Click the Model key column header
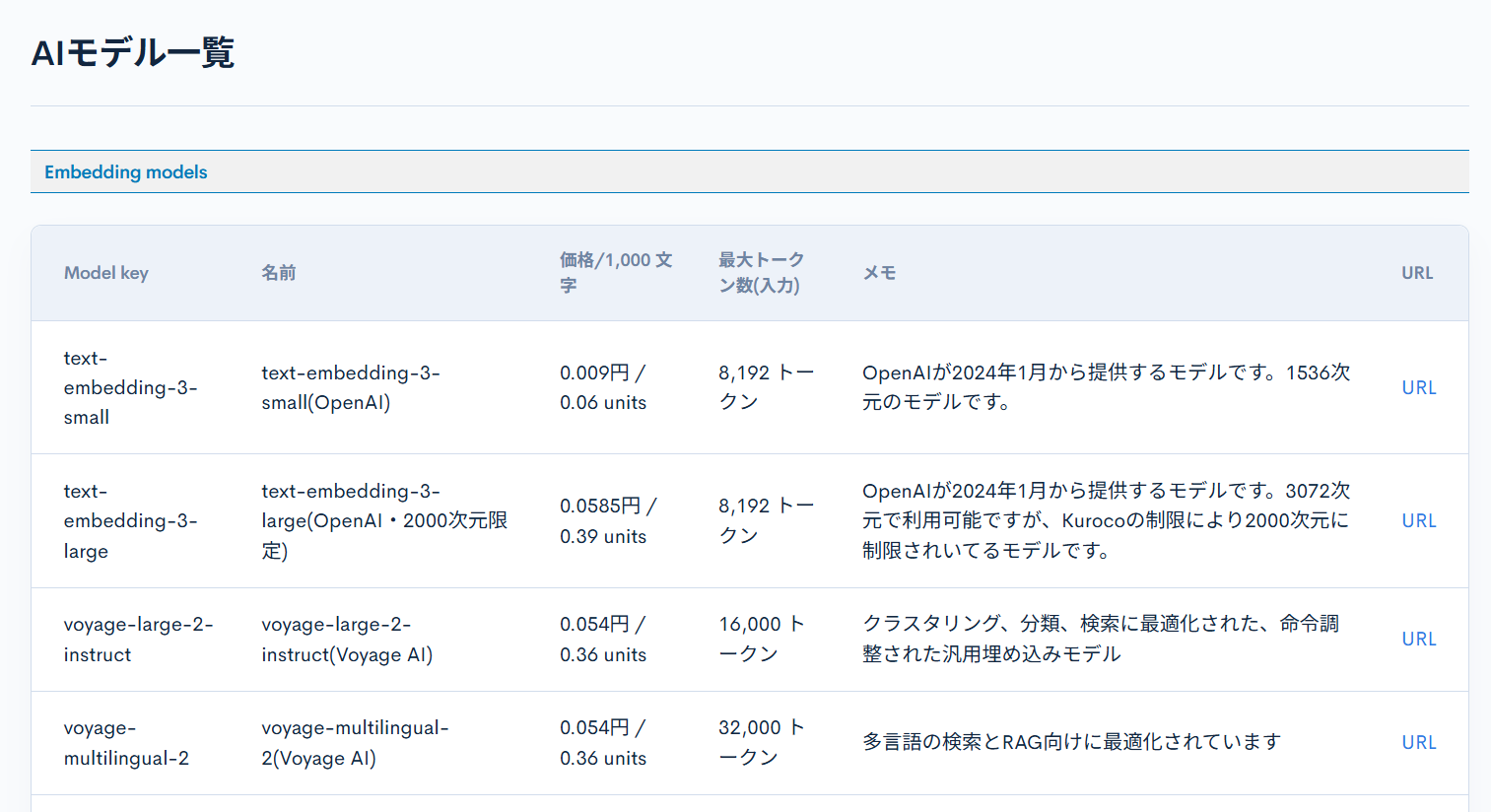The width and height of the screenshot is (1491, 812). pyautogui.click(x=105, y=273)
